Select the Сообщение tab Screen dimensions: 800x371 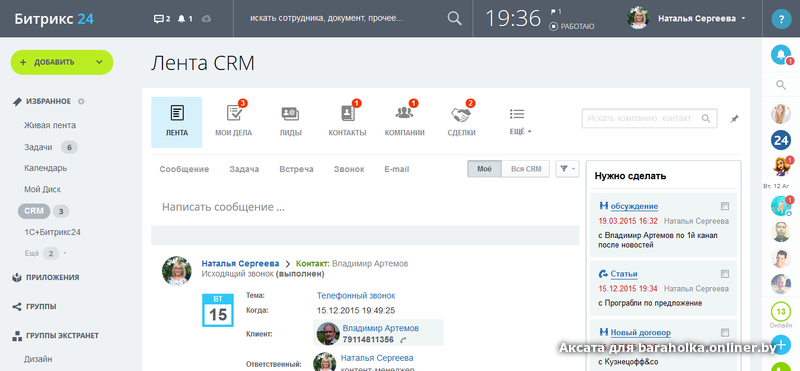(184, 169)
